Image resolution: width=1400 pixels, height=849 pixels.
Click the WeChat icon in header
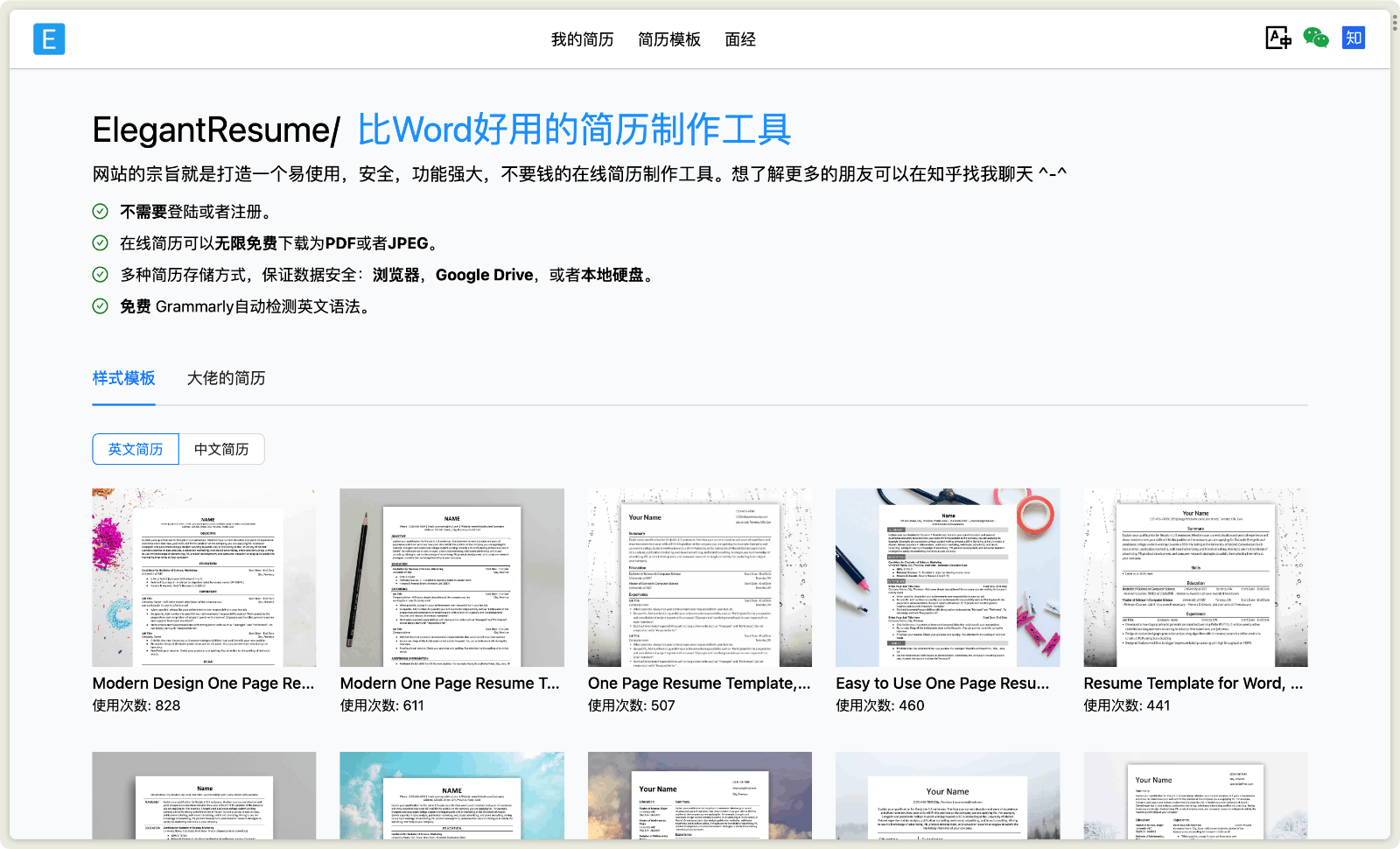pyautogui.click(x=1315, y=38)
